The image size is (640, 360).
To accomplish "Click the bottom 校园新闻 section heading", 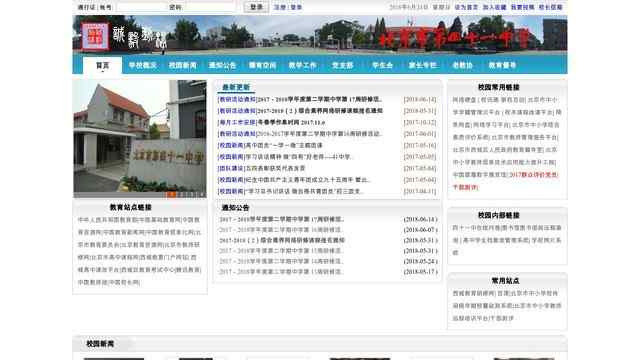I will (100, 344).
